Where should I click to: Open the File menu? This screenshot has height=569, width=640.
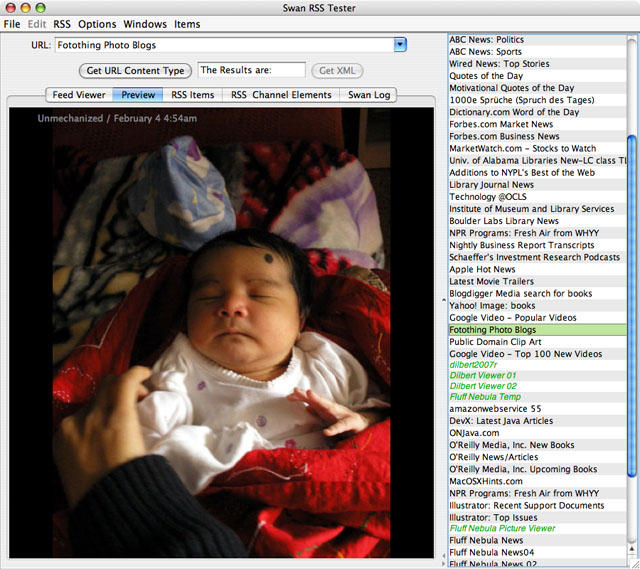coord(12,24)
